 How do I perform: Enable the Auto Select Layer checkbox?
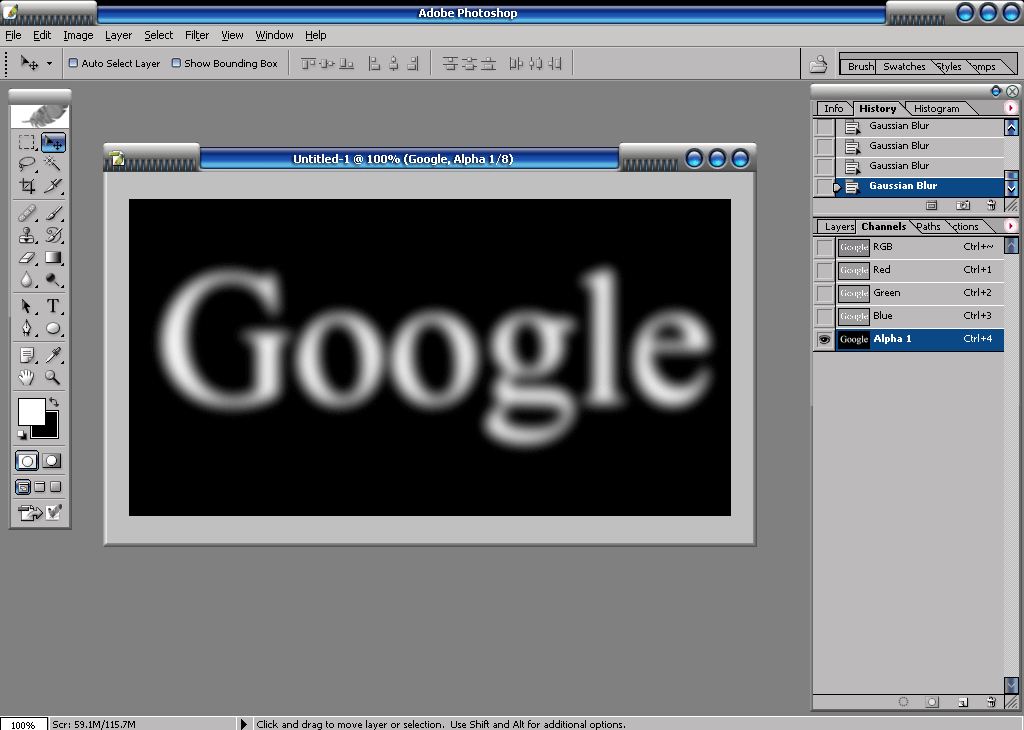pyautogui.click(x=73, y=63)
